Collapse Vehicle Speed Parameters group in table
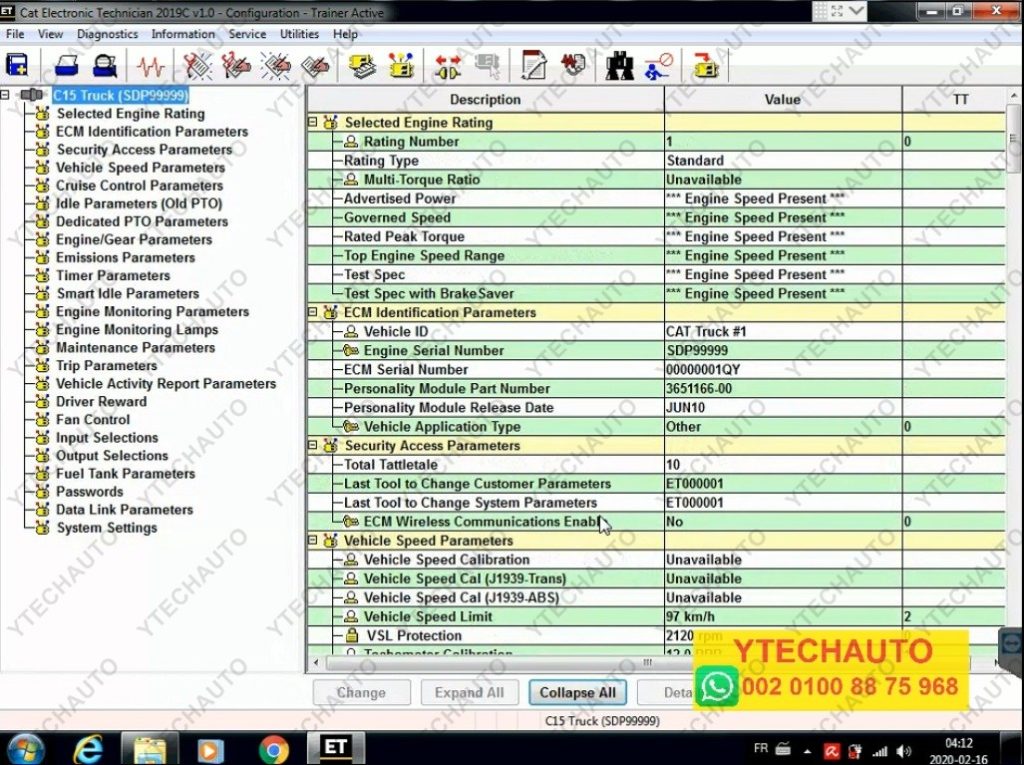Screen dimensions: 1024x765 pyautogui.click(x=312, y=540)
